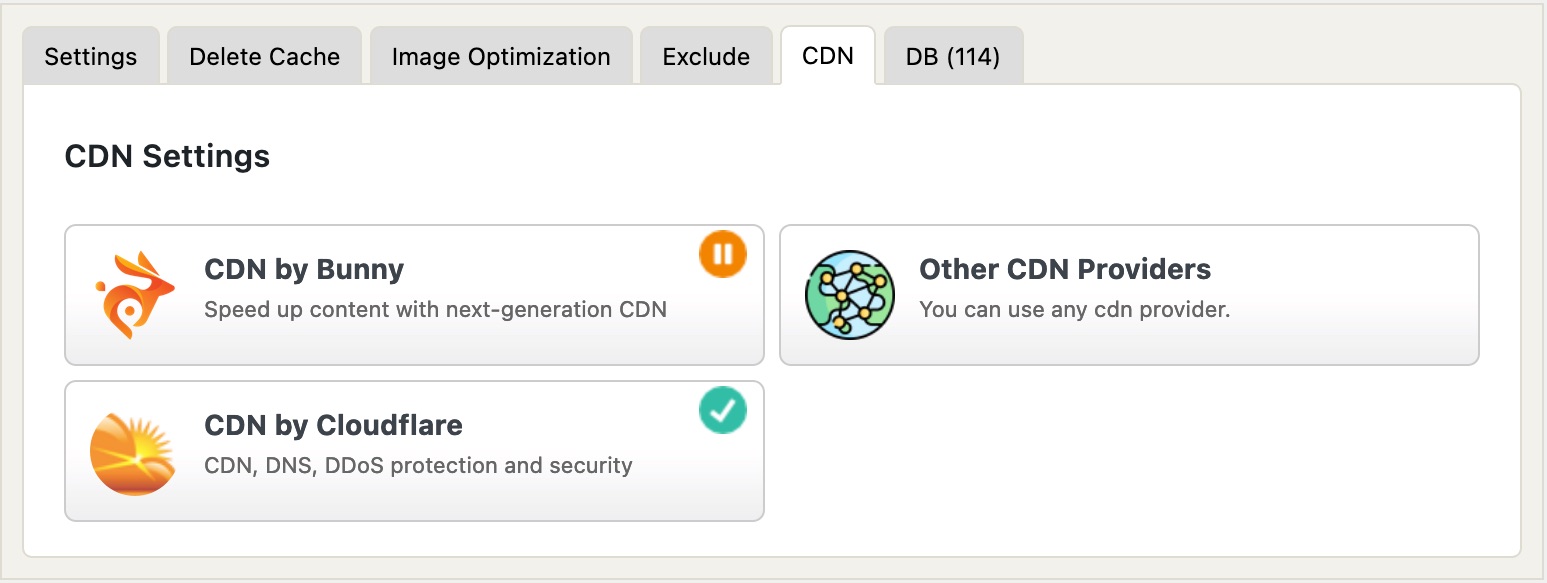Click "You can use any cdn provider." text
The height and width of the screenshot is (583, 1547).
(x=1074, y=309)
